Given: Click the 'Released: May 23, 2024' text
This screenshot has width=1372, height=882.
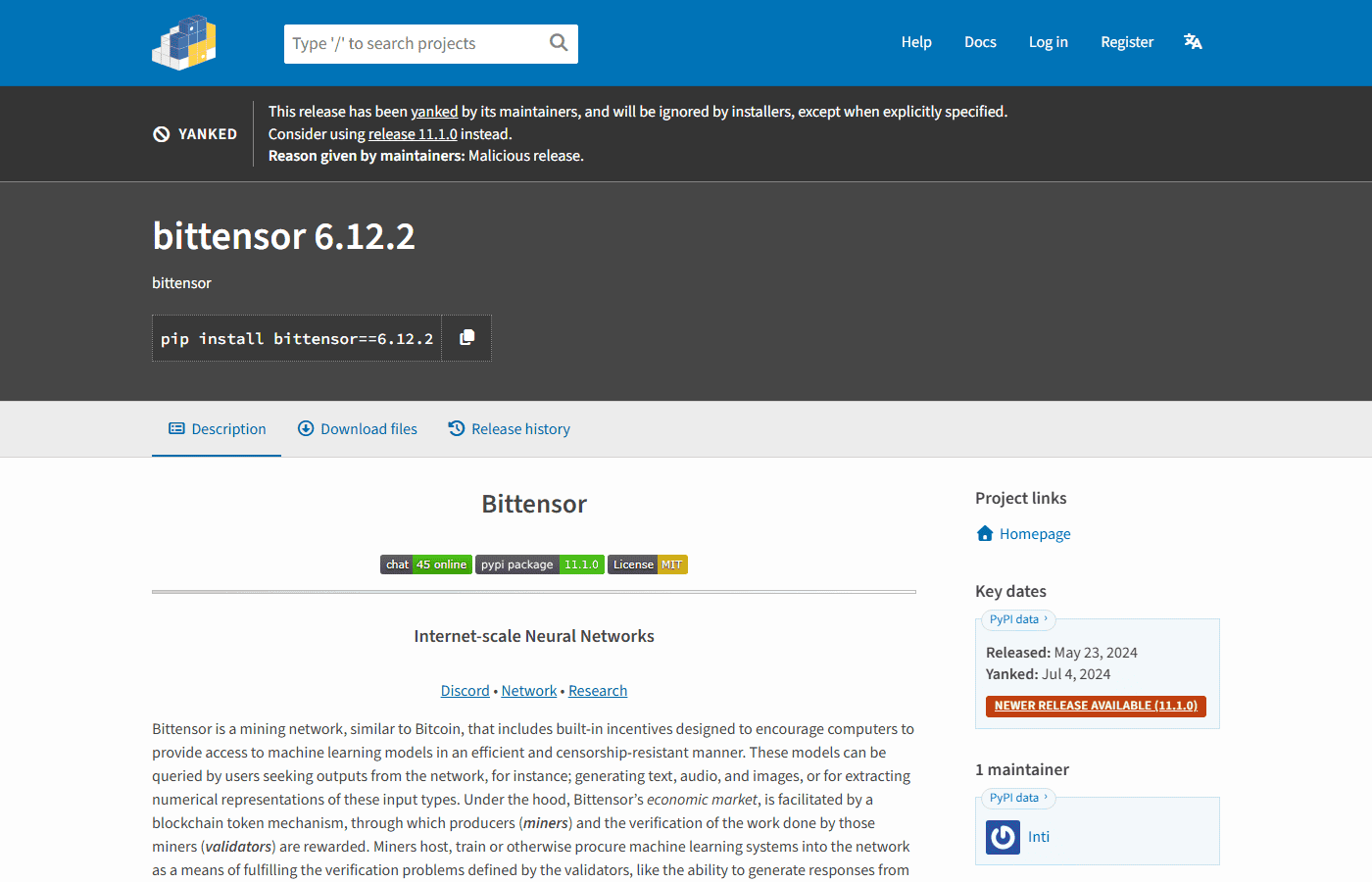Looking at the screenshot, I should click(x=1061, y=653).
